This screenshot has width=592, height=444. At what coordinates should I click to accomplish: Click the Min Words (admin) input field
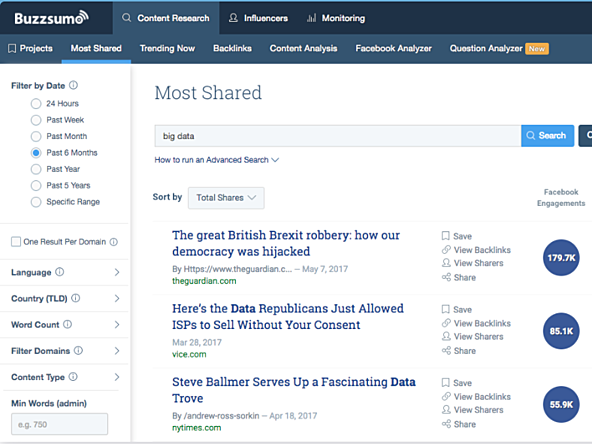[x=59, y=424]
